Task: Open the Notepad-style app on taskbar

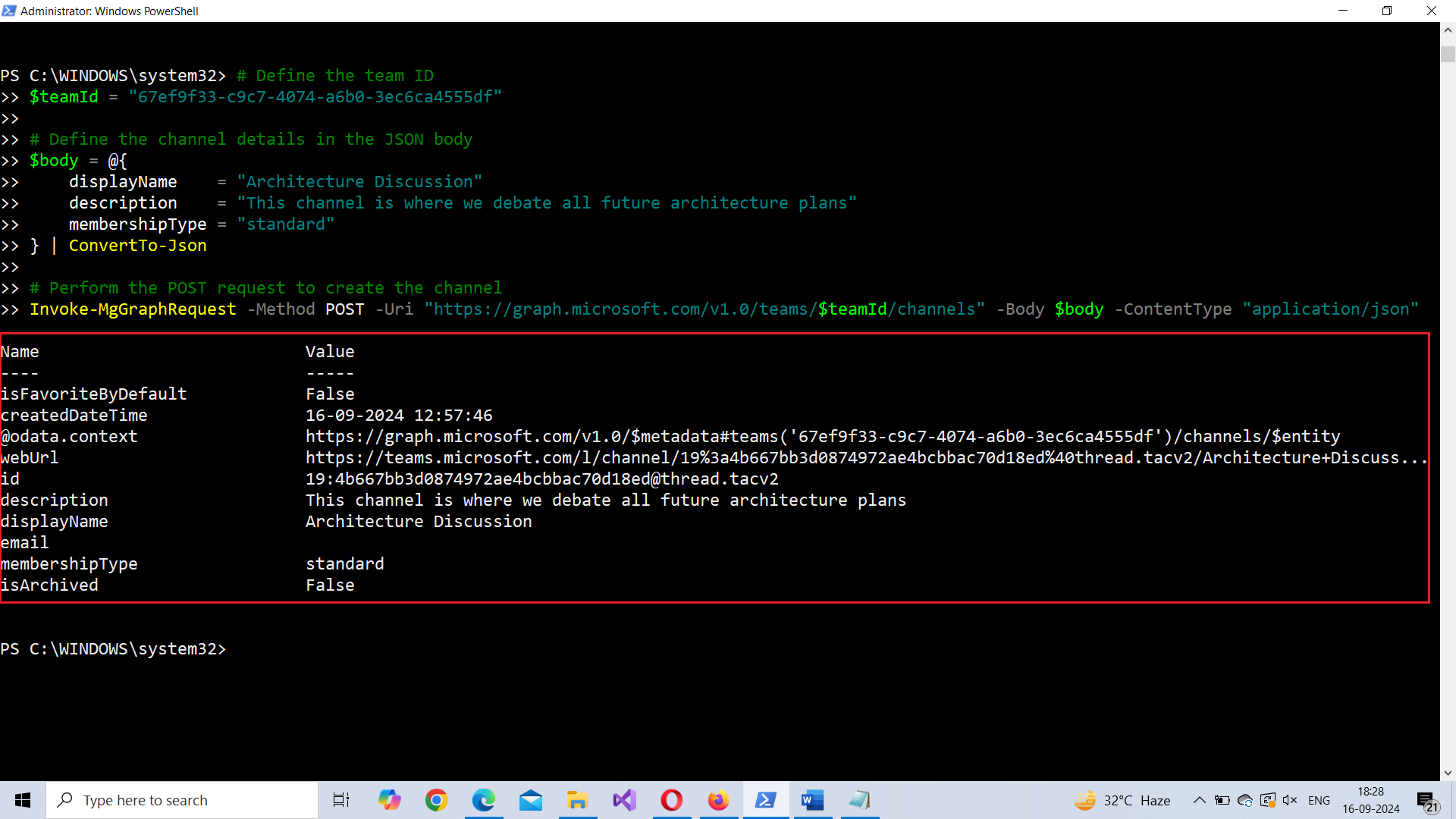Action: coord(859,800)
